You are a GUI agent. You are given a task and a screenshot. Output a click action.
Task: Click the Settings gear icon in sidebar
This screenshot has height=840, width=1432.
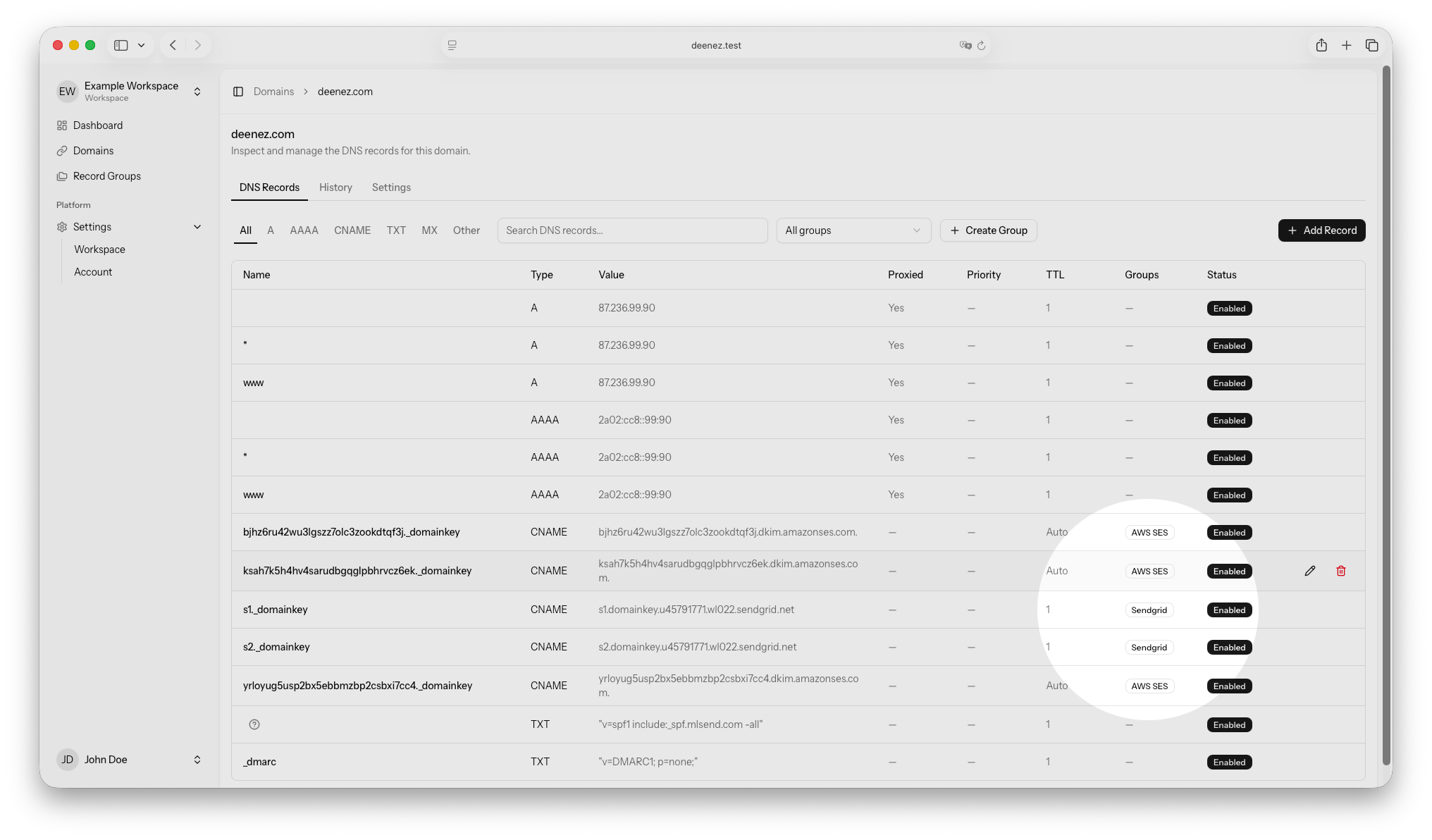tap(62, 227)
